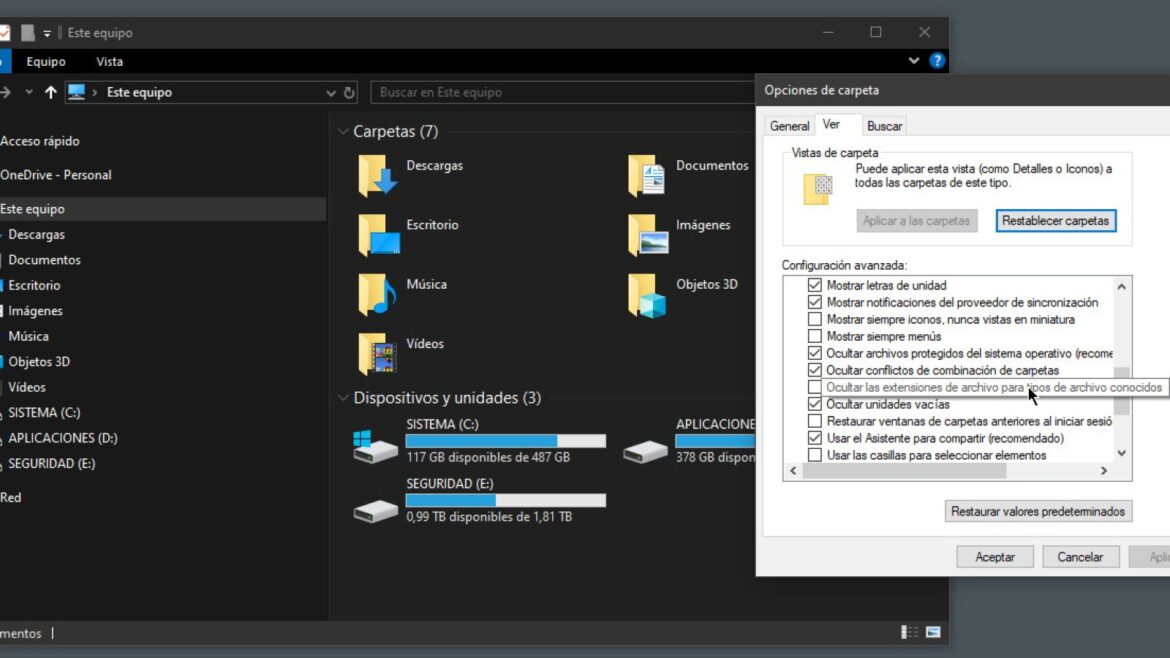The width and height of the screenshot is (1170, 658).
Task: Click the computer icon in address bar
Action: 76,93
